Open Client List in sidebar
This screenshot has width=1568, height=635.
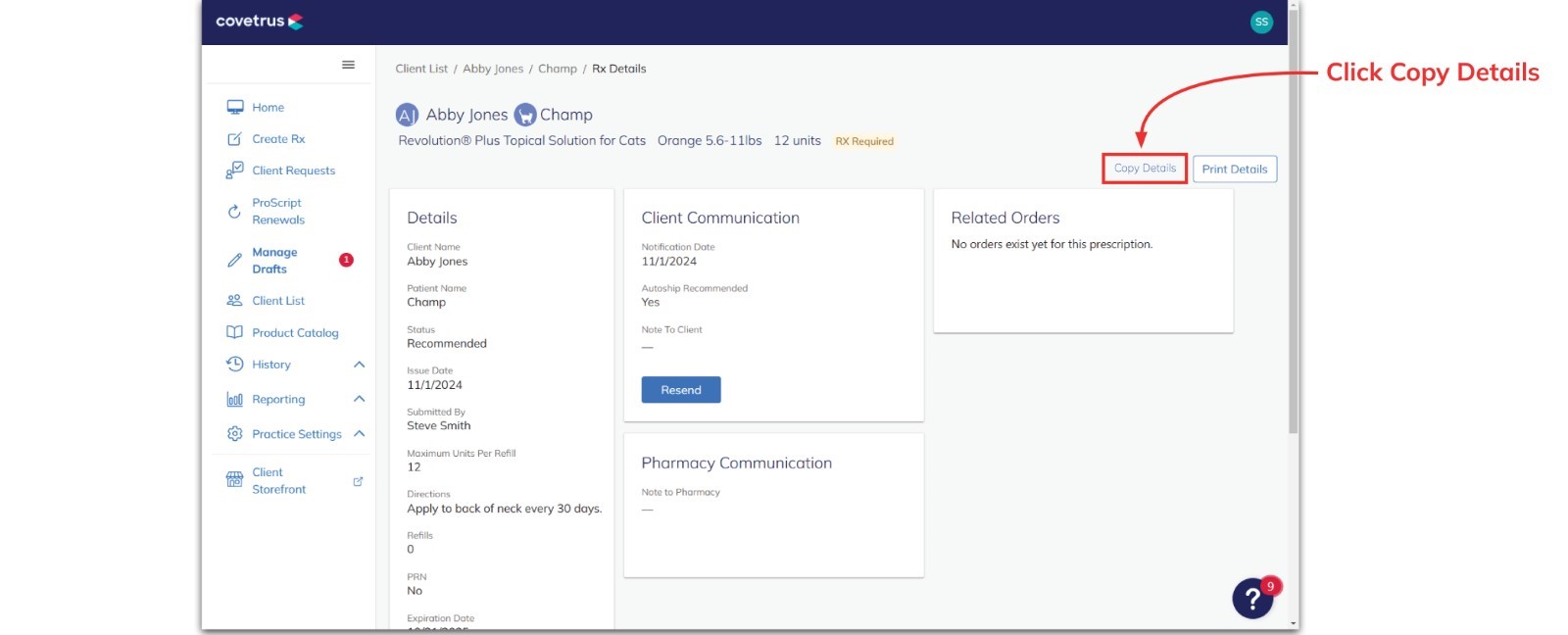pos(278,301)
